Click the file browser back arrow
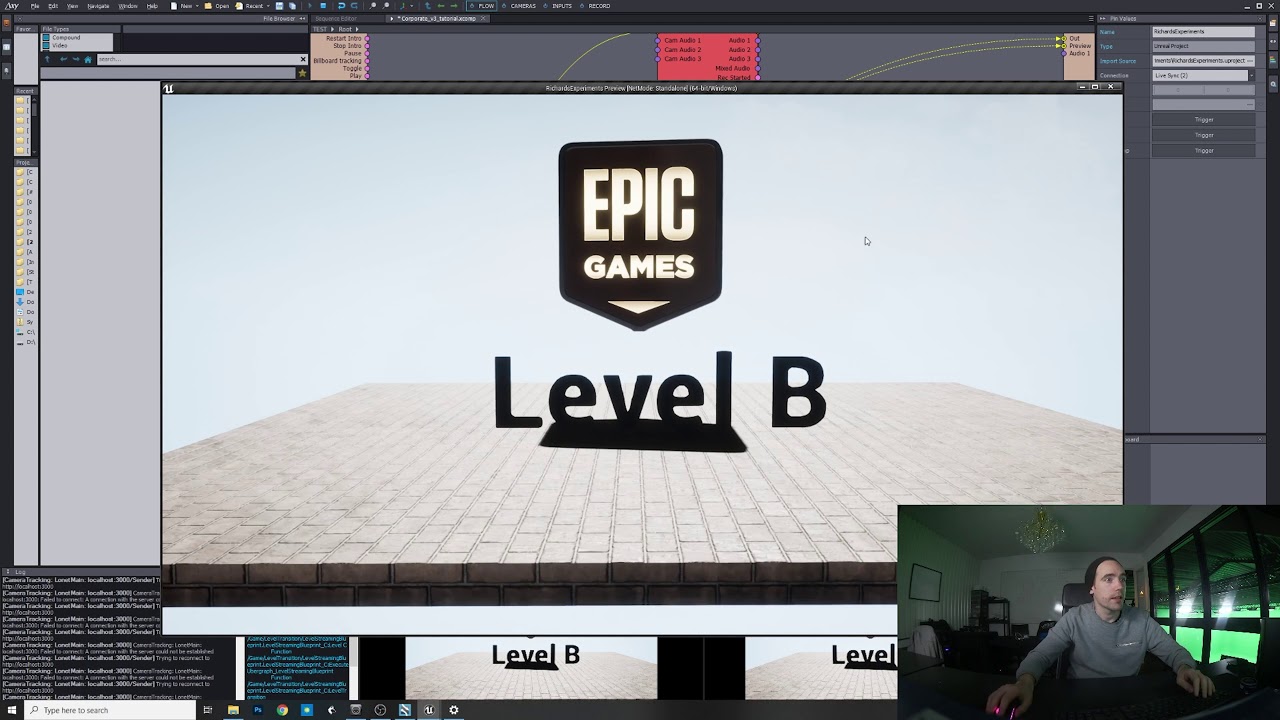 63,59
